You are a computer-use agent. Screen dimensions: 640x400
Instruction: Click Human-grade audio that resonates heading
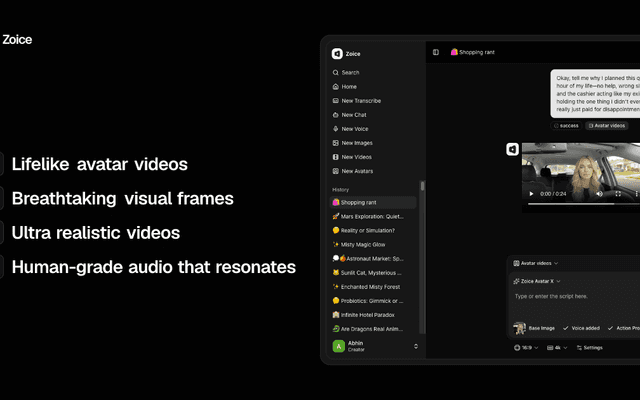pyautogui.click(x=153, y=267)
